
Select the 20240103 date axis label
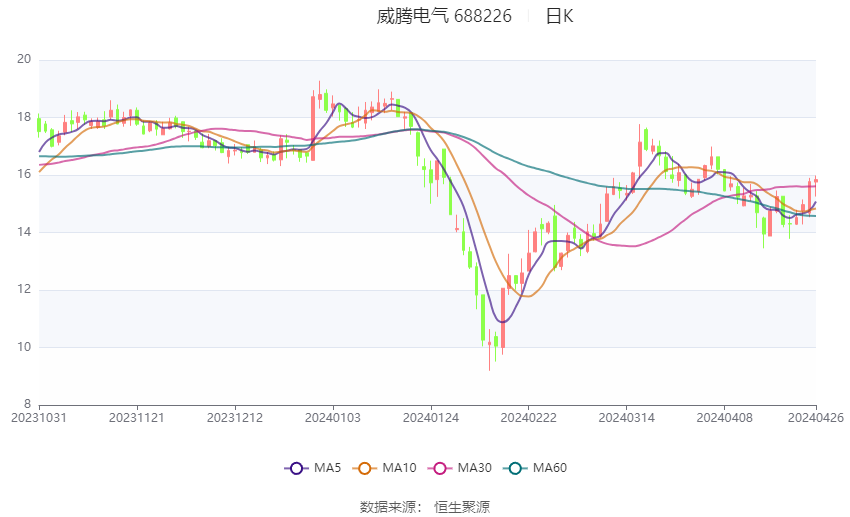(332, 416)
